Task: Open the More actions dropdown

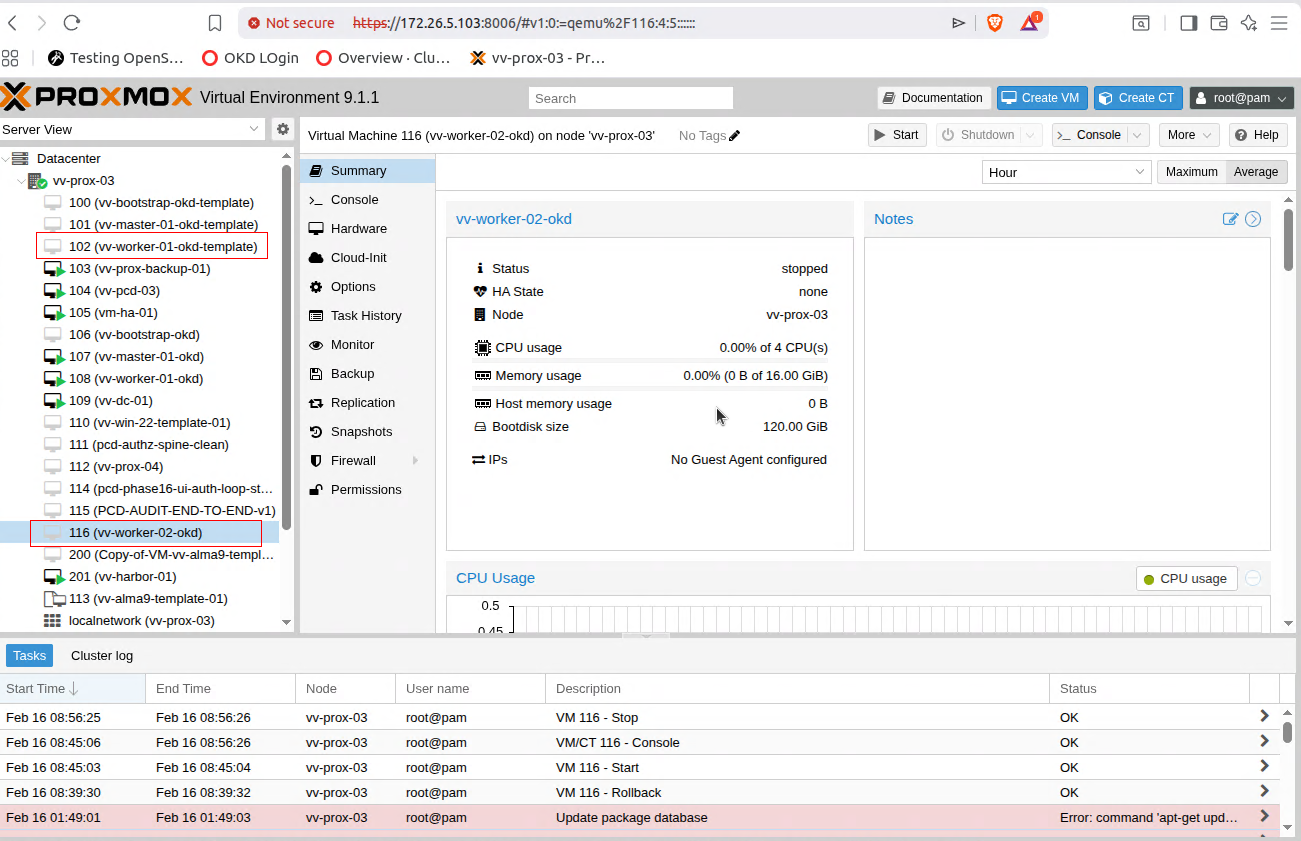Action: pyautogui.click(x=1188, y=135)
